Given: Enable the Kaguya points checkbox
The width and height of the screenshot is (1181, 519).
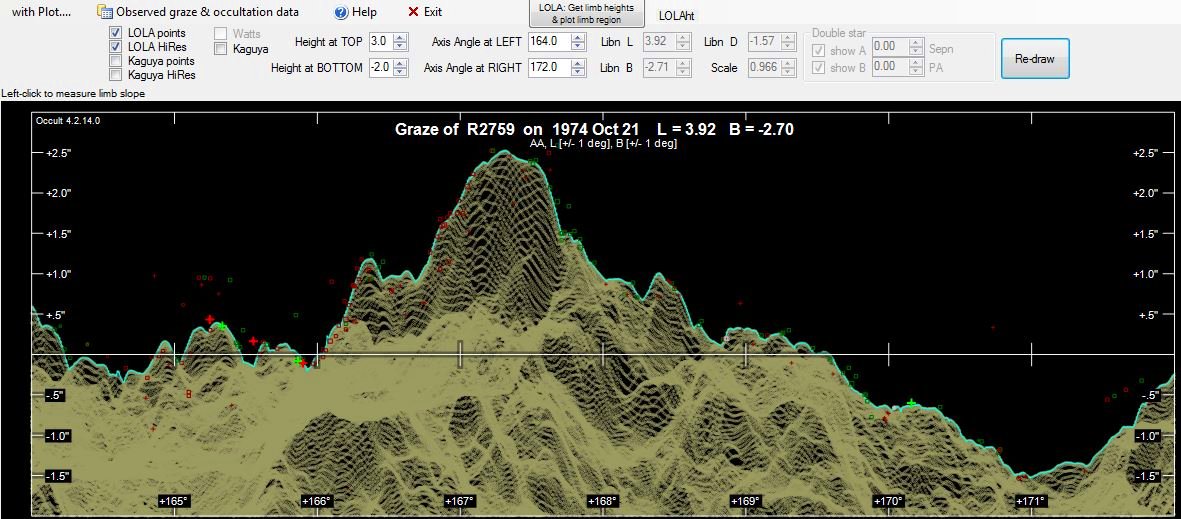Looking at the screenshot, I should coord(117,61).
